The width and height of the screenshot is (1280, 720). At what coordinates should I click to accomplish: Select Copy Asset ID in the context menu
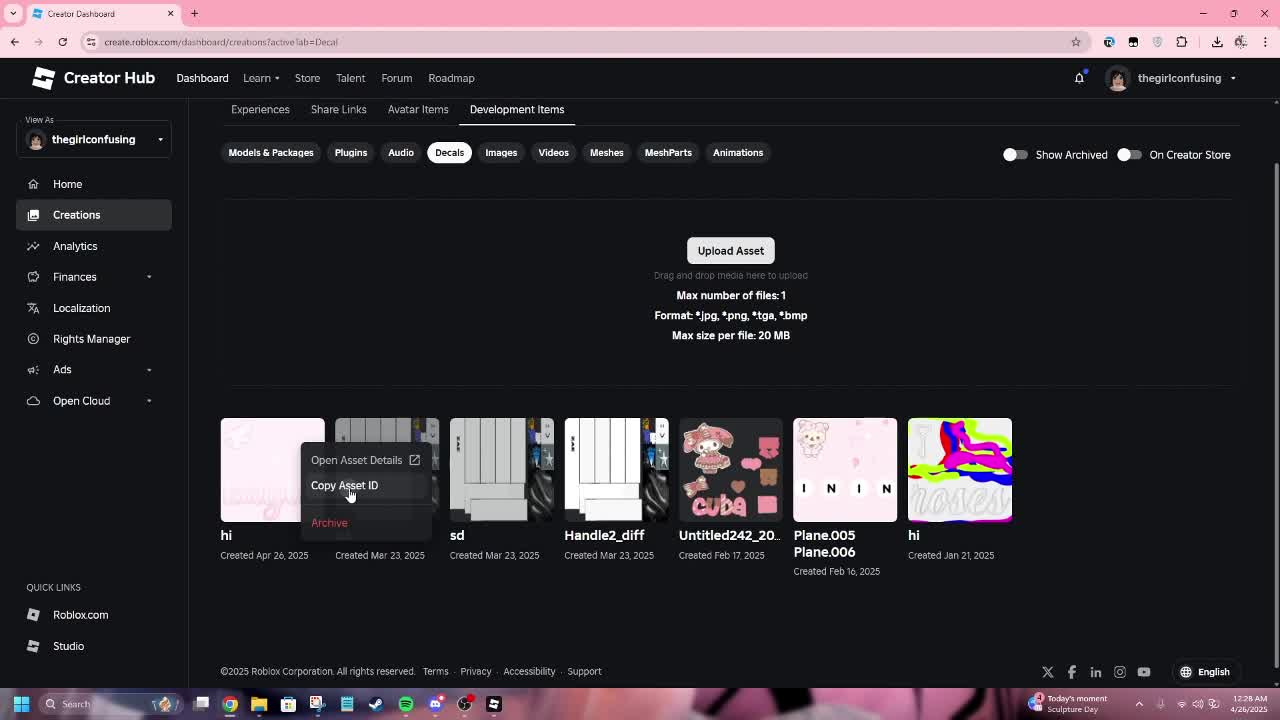click(344, 485)
